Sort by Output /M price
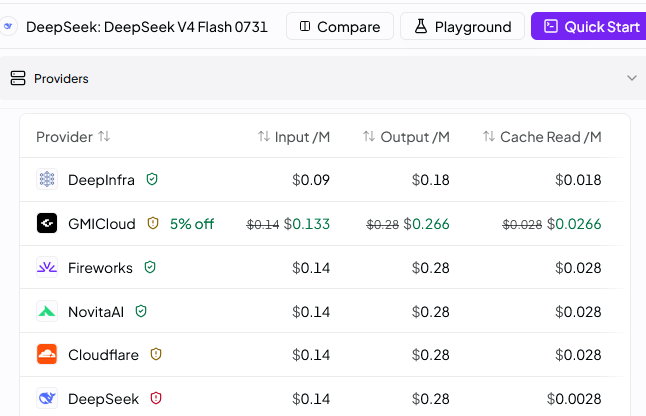This screenshot has height=416, width=646. [406, 137]
